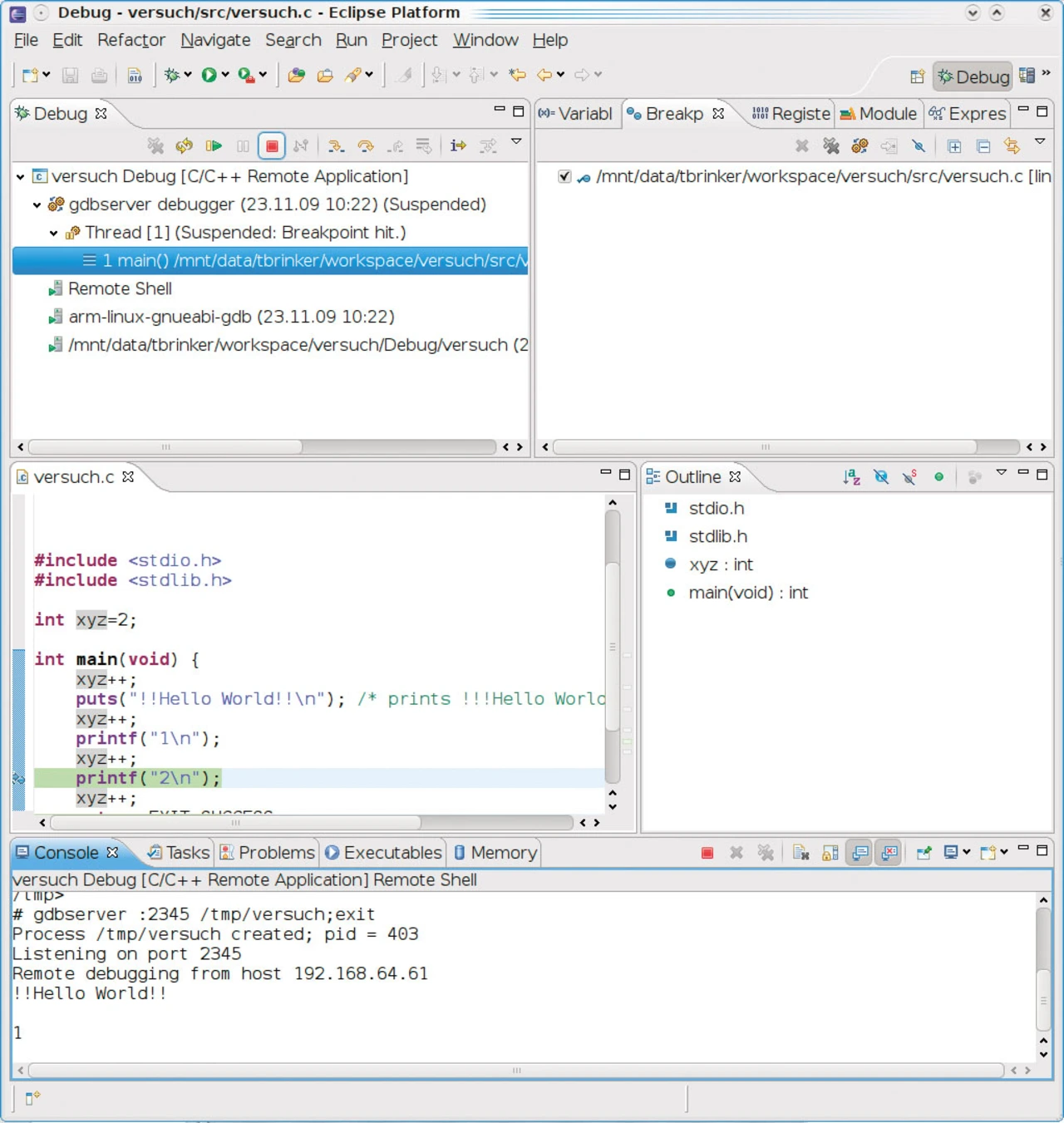Screen dimensions: 1064x1123
Task: Open the Run button dropdown arrow
Action: point(225,75)
